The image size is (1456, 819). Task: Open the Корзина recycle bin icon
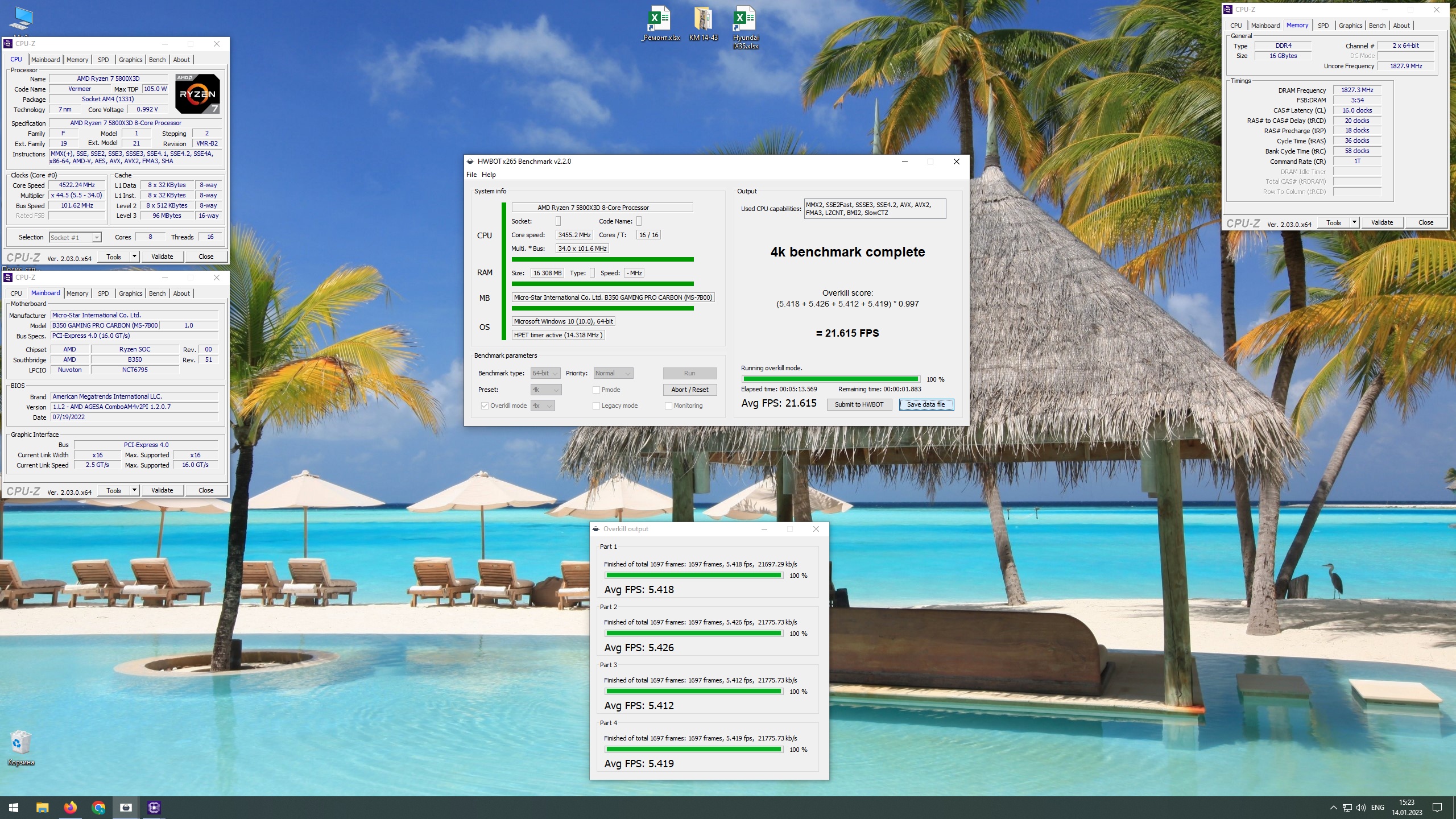[21, 747]
